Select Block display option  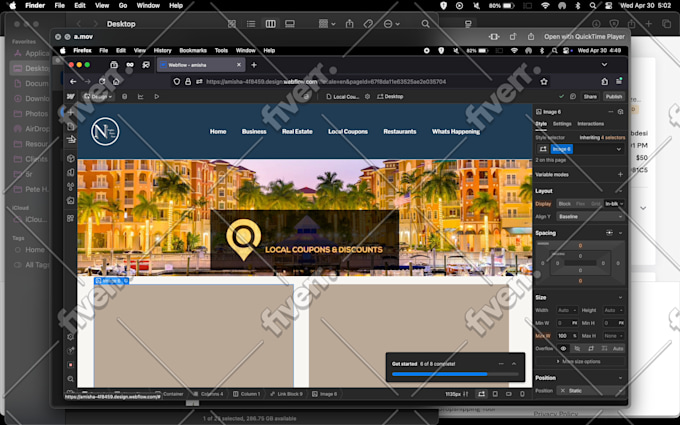(x=565, y=204)
